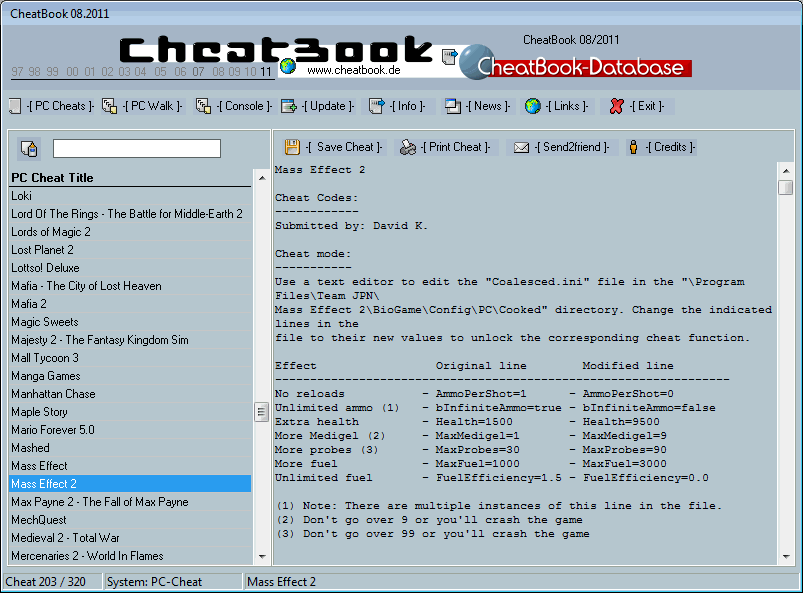Image resolution: width=803 pixels, height=593 pixels.
Task: Select Max Payne 2 - The Fall of Max Payne
Action: (131, 502)
